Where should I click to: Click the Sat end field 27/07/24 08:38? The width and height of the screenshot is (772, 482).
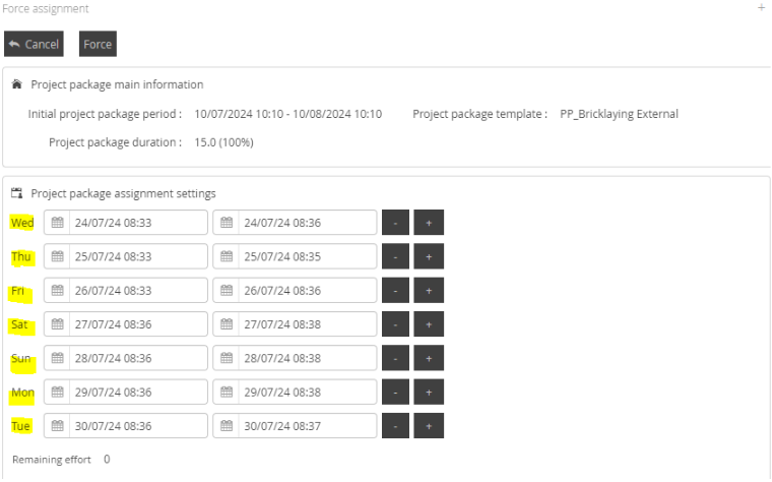point(306,325)
